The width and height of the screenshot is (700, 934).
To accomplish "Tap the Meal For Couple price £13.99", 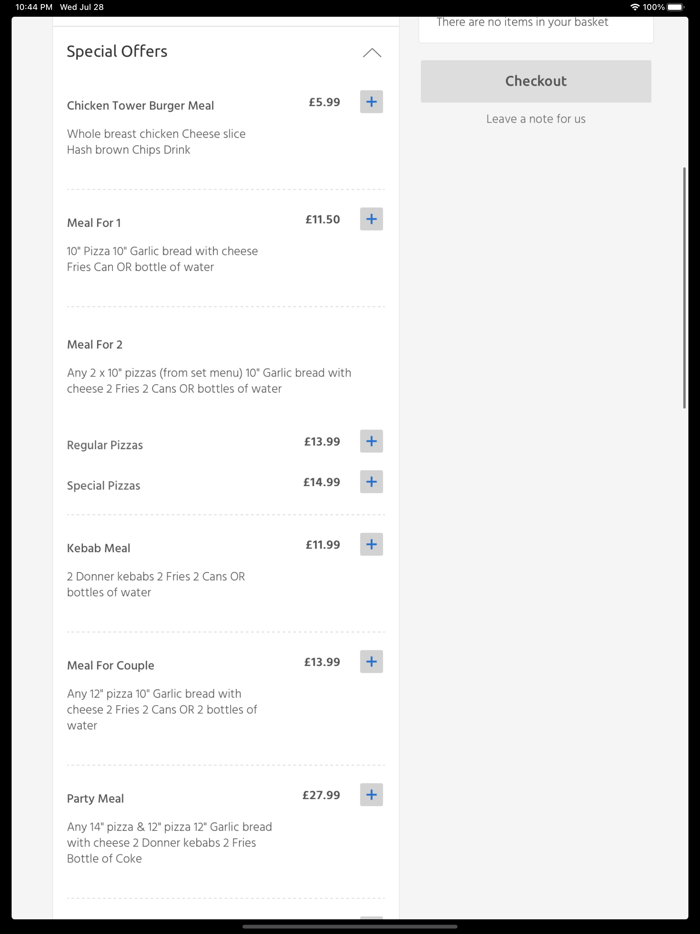I will pos(322,662).
